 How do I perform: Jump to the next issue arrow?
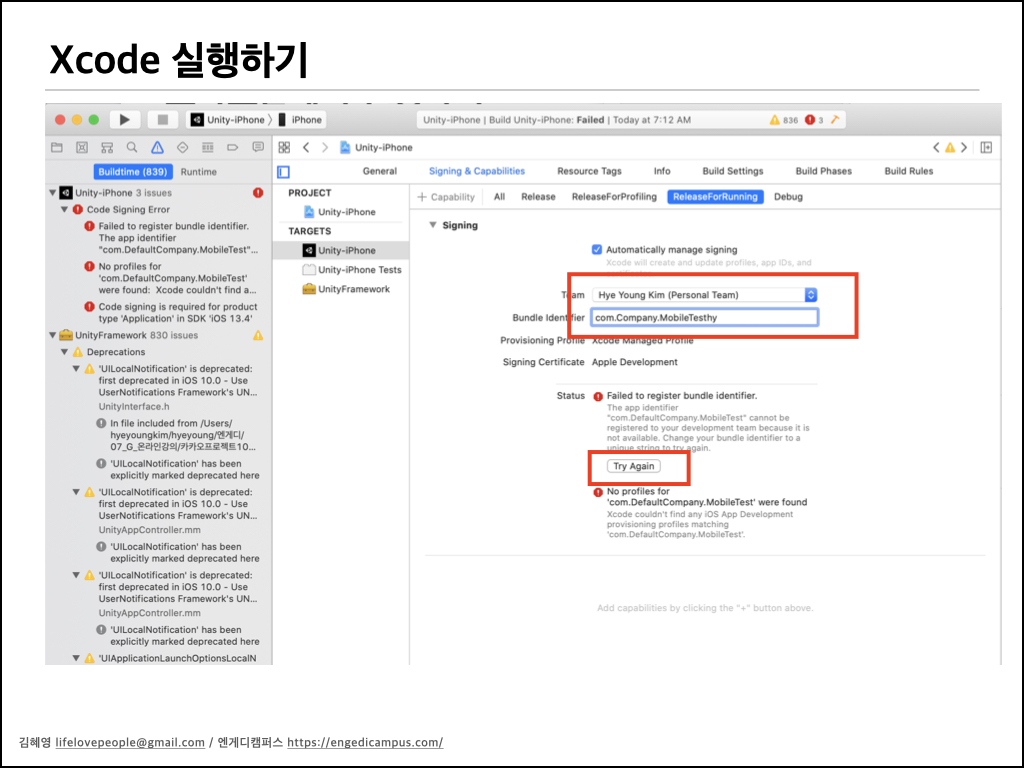(x=964, y=148)
